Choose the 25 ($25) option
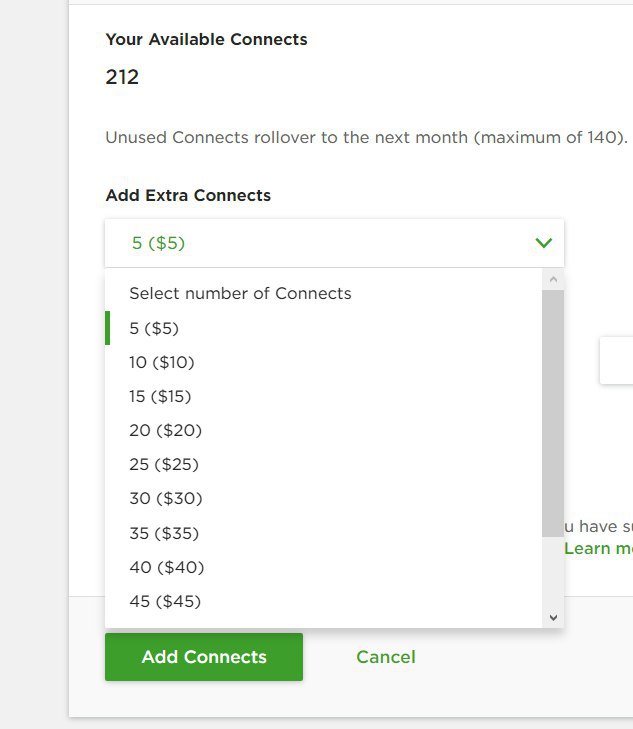The image size is (633, 729). click(x=323, y=464)
